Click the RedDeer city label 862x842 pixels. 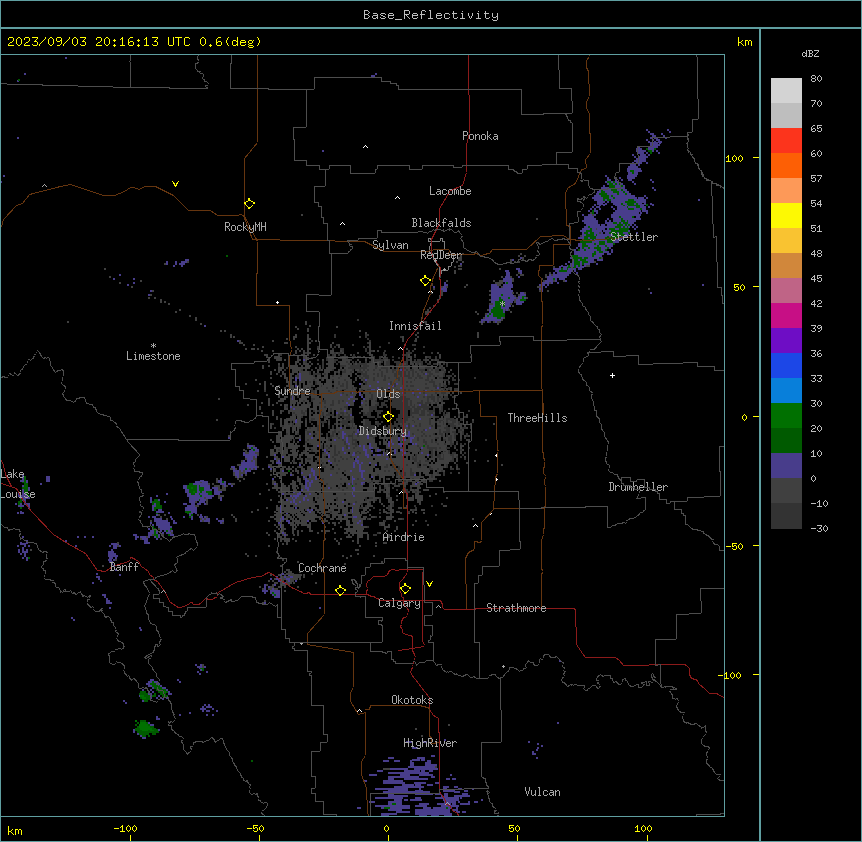pos(441,255)
